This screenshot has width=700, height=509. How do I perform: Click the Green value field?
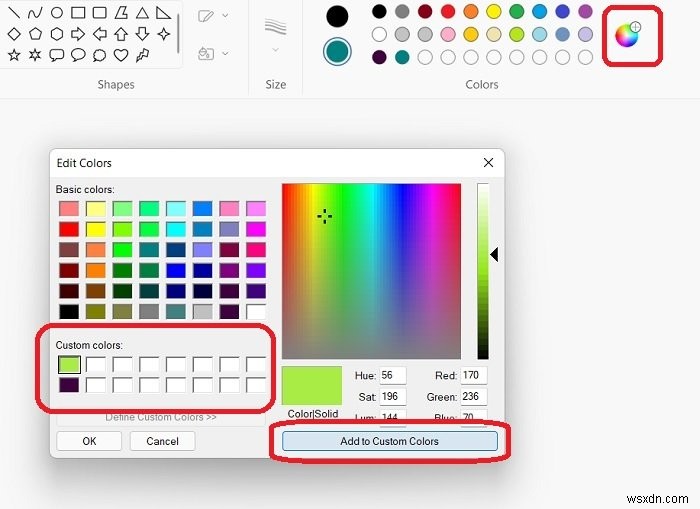click(x=474, y=396)
